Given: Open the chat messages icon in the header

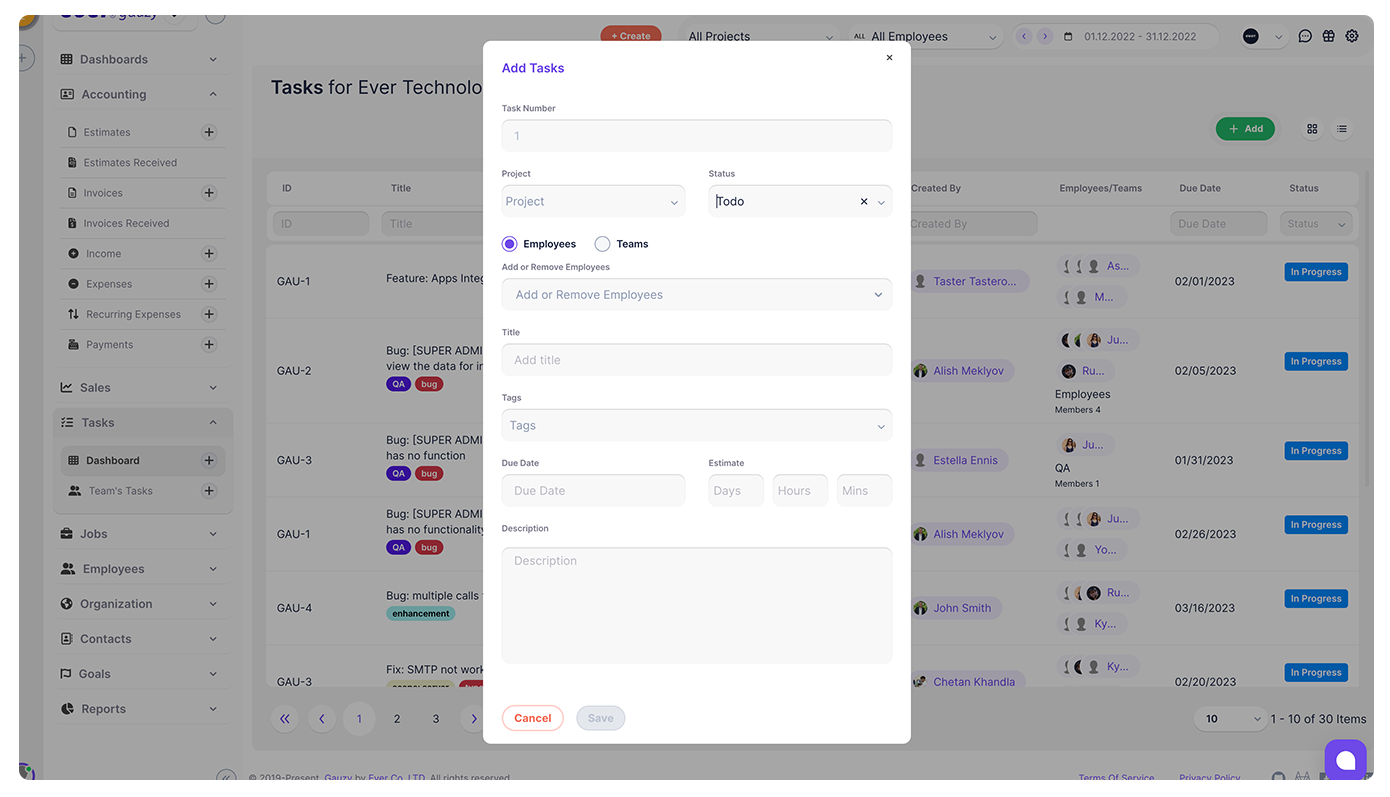Looking at the screenshot, I should (1304, 36).
